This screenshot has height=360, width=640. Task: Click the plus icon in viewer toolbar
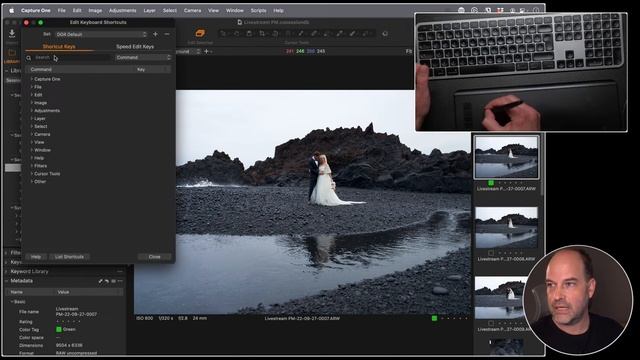click(206, 51)
